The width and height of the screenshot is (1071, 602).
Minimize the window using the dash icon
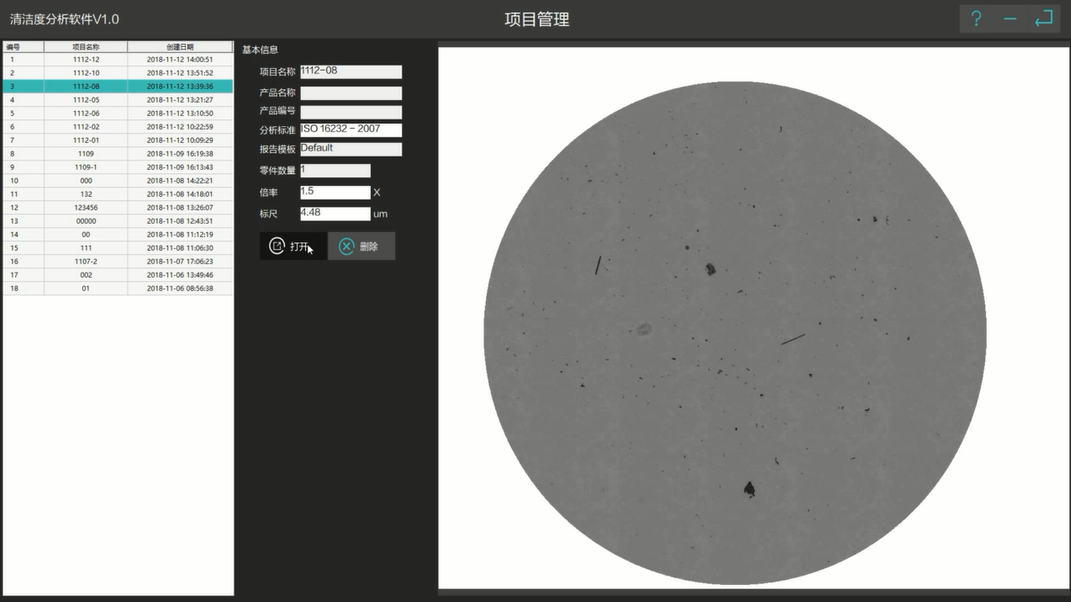[1010, 19]
